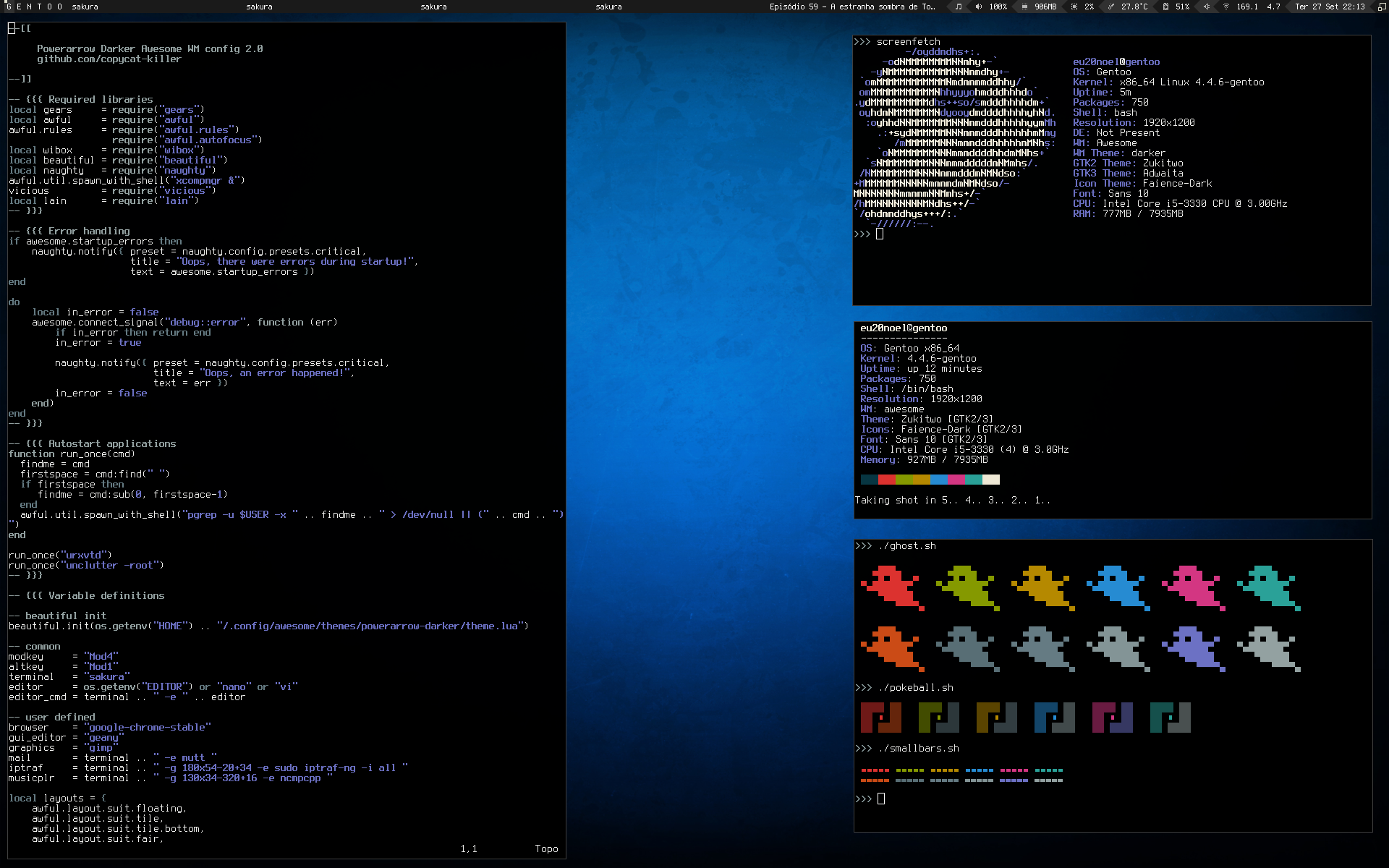The height and width of the screenshot is (868, 1389).
Task: Click the cream swatch in the terminal color bar
Action: 990,480
